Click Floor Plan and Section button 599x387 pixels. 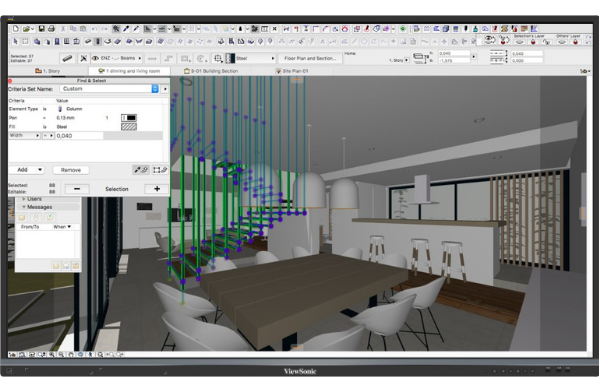310,58
